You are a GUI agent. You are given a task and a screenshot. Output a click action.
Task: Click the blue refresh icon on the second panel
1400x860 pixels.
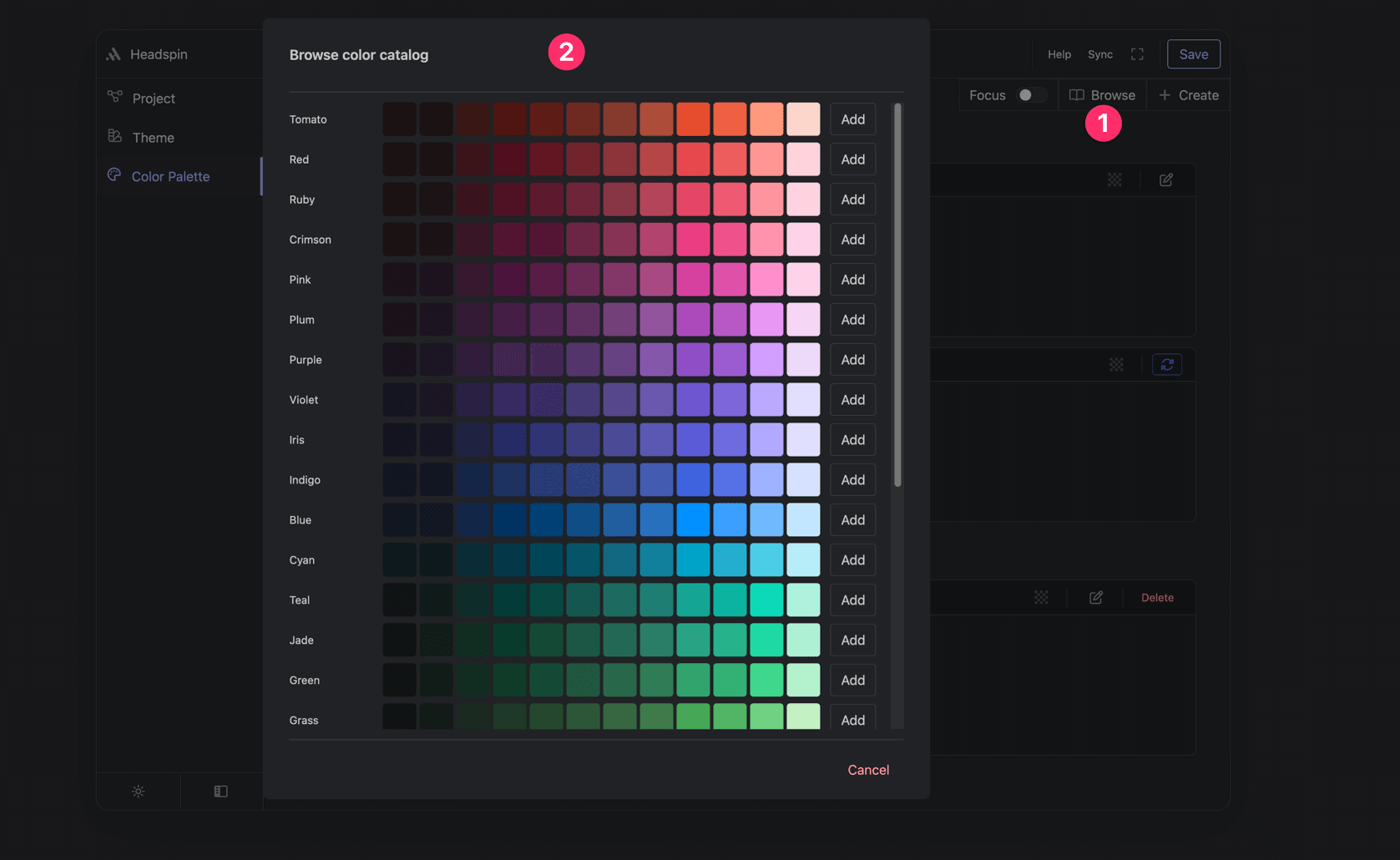(x=1166, y=364)
